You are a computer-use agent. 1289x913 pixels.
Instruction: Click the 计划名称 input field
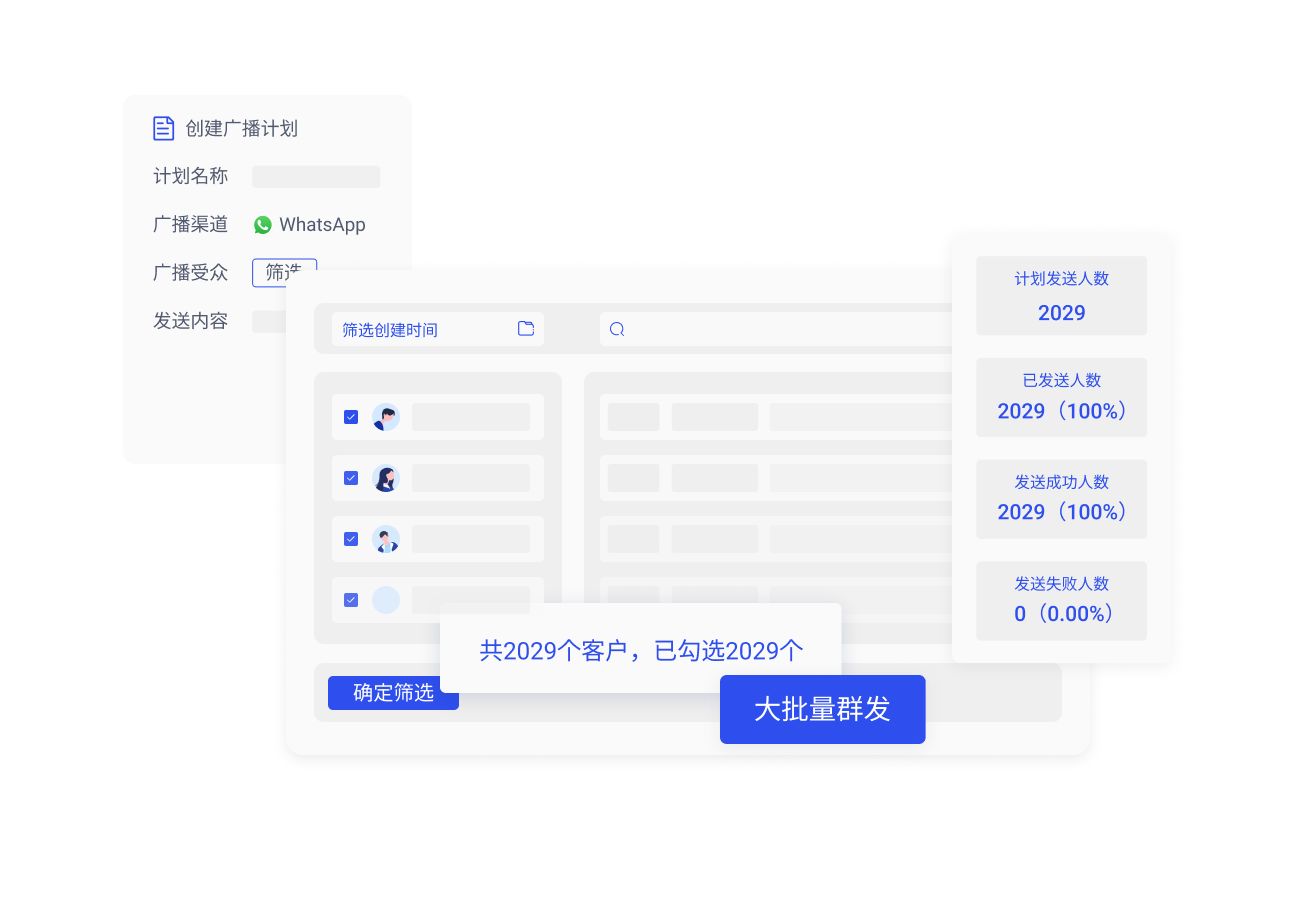coord(316,177)
